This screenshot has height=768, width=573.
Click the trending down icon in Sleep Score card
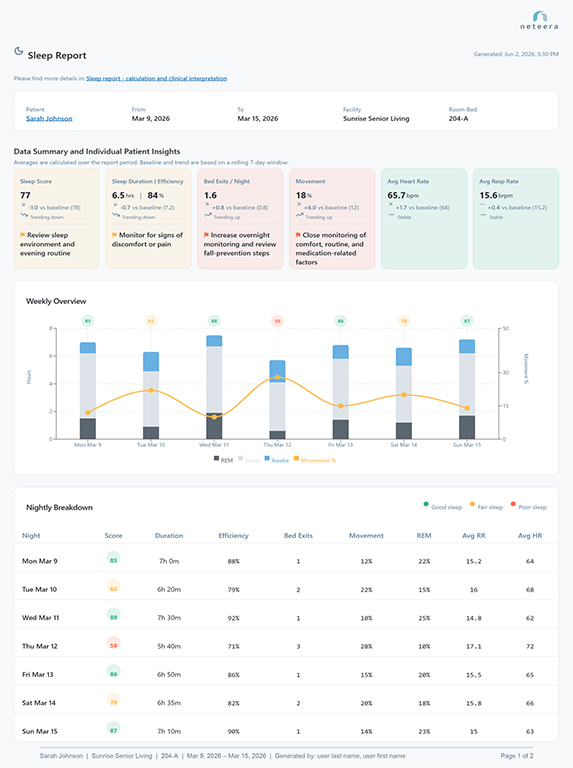coord(24,215)
